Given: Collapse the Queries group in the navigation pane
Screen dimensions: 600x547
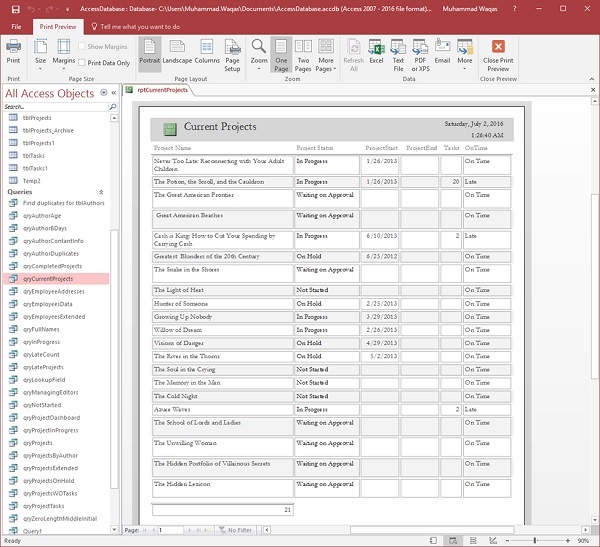Looking at the screenshot, I should point(100,191).
